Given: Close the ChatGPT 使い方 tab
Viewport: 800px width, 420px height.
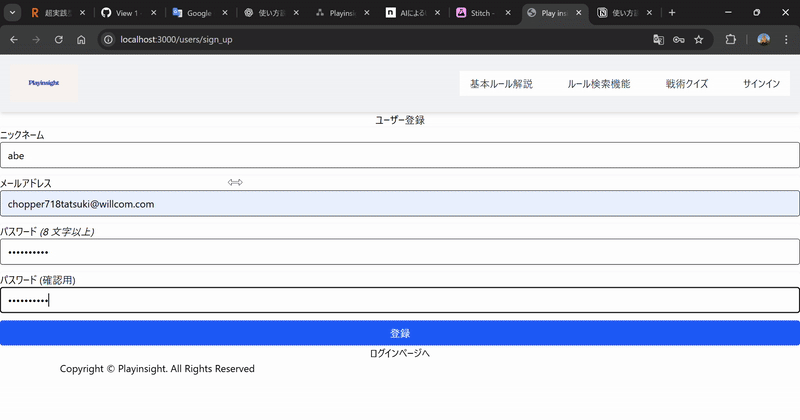Looking at the screenshot, I should point(296,13).
